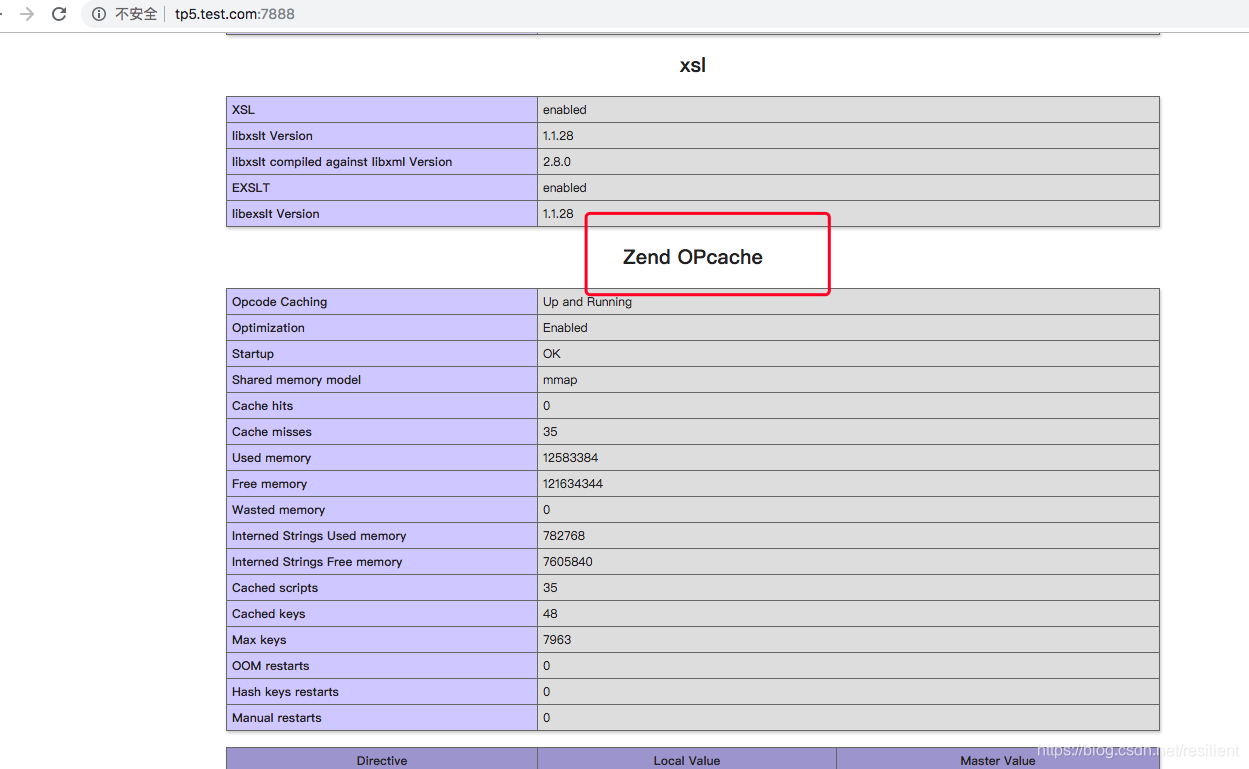Select the Zend OPcache heading
Image resolution: width=1249 pixels, height=769 pixels.
693,257
